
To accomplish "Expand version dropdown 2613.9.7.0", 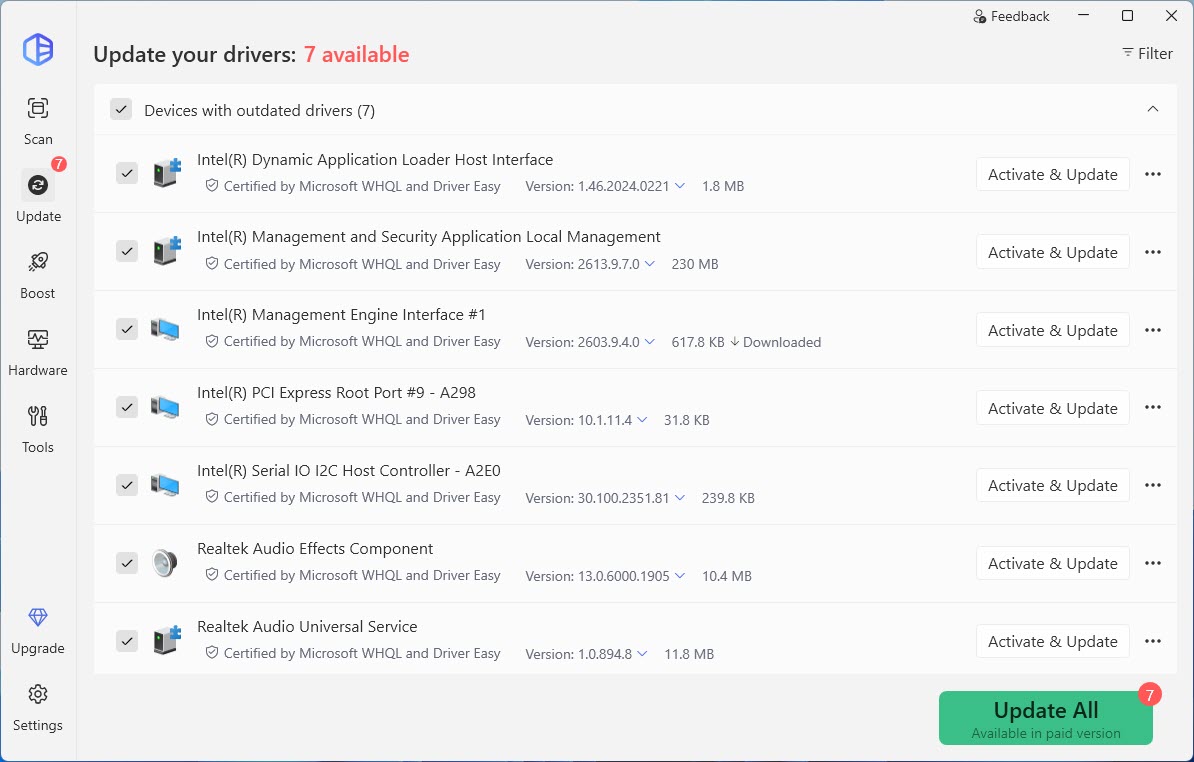I will [x=650, y=263].
